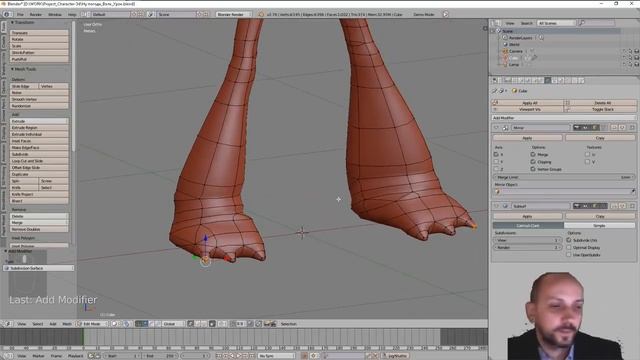This screenshot has height=360, width=640.
Task: Open the File menu
Action: click(20, 14)
